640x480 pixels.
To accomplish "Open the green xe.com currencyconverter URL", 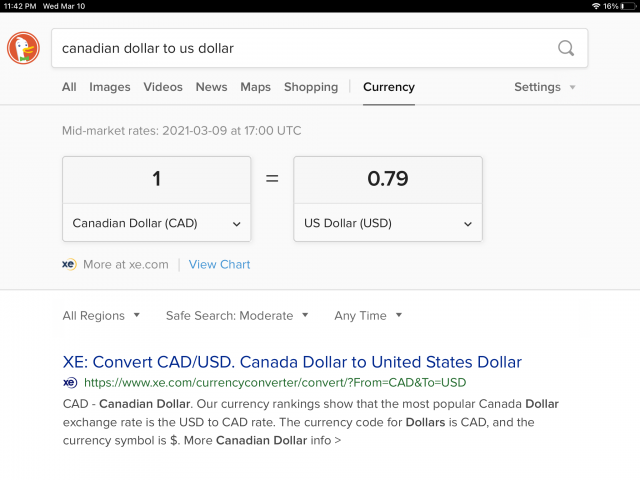I will 275,382.
